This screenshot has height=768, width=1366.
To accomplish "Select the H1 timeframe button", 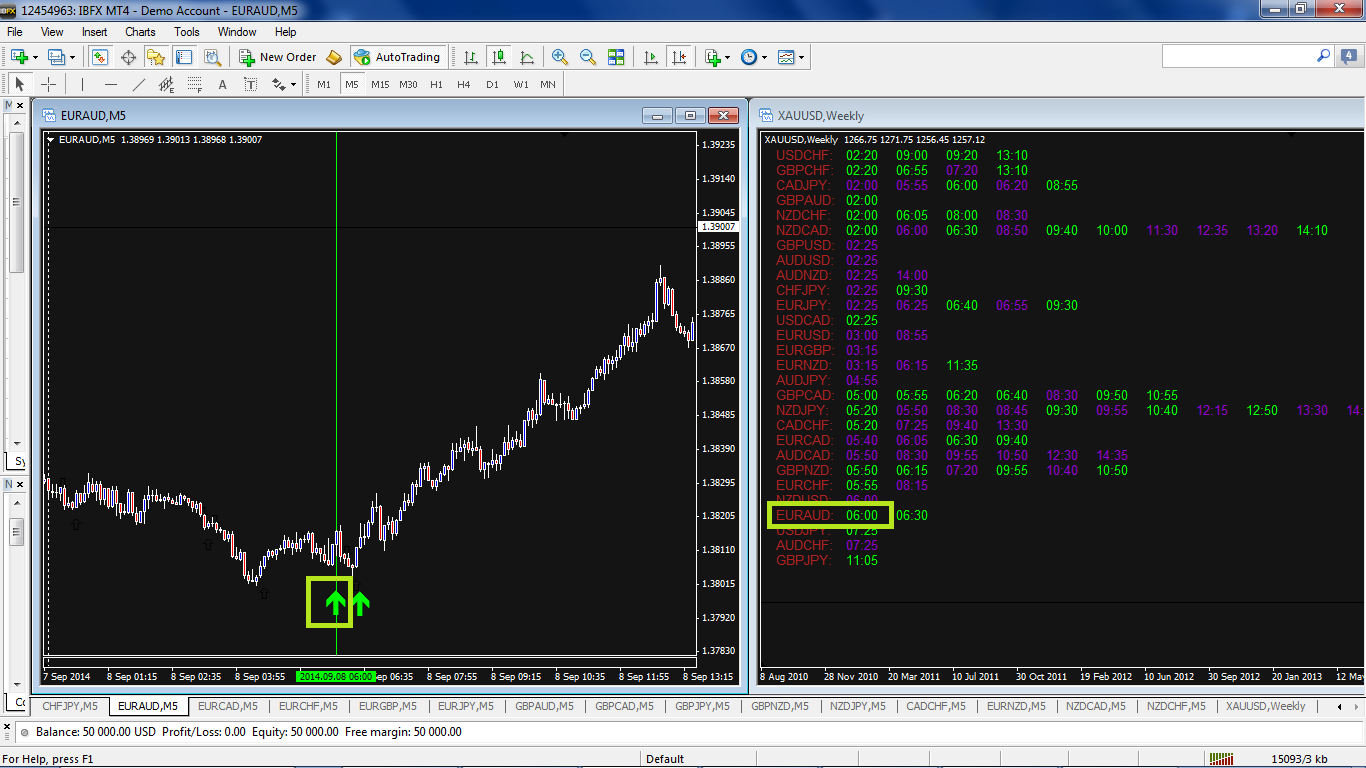I will [436, 85].
